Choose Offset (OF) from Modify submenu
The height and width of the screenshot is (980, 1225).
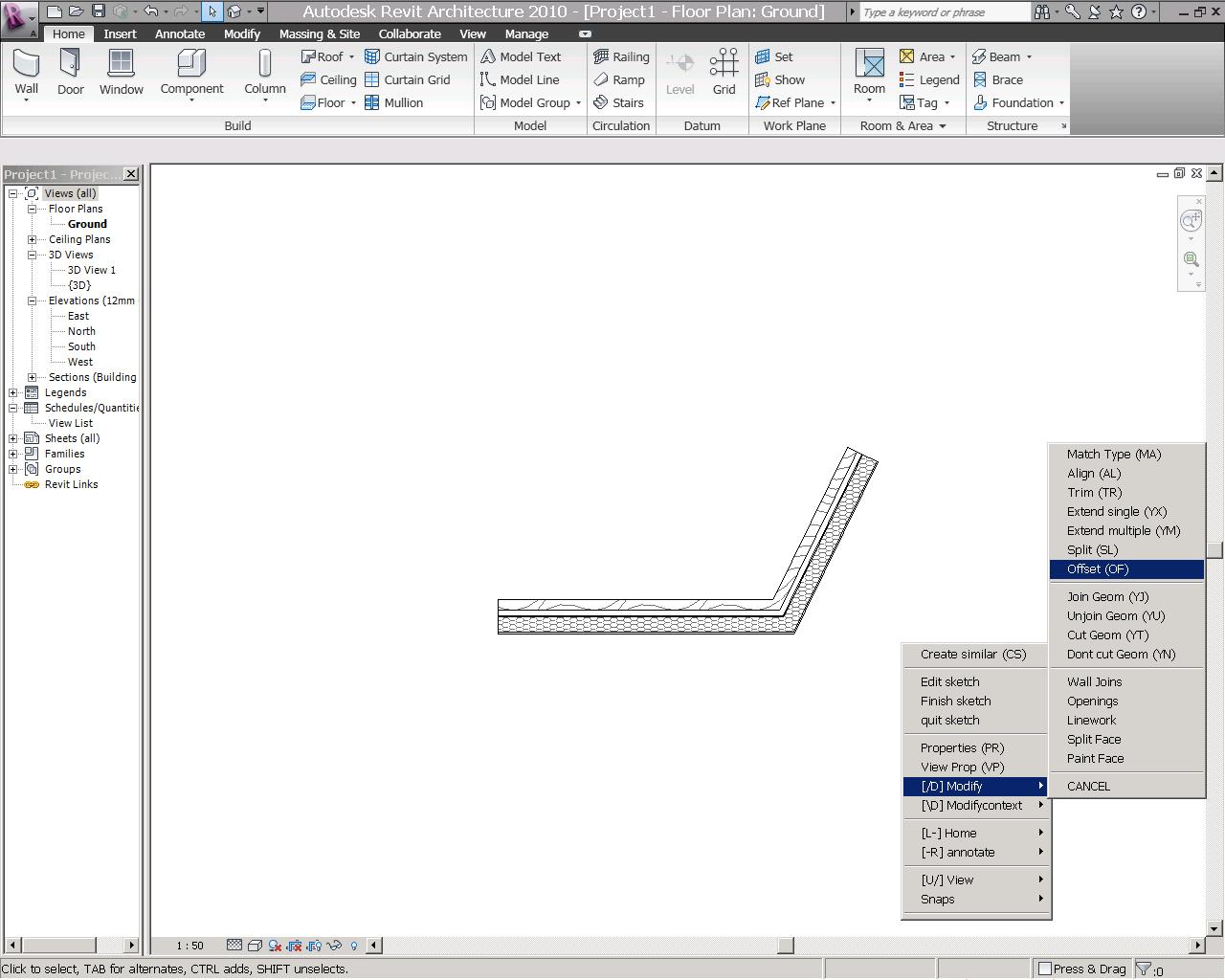coord(1098,568)
